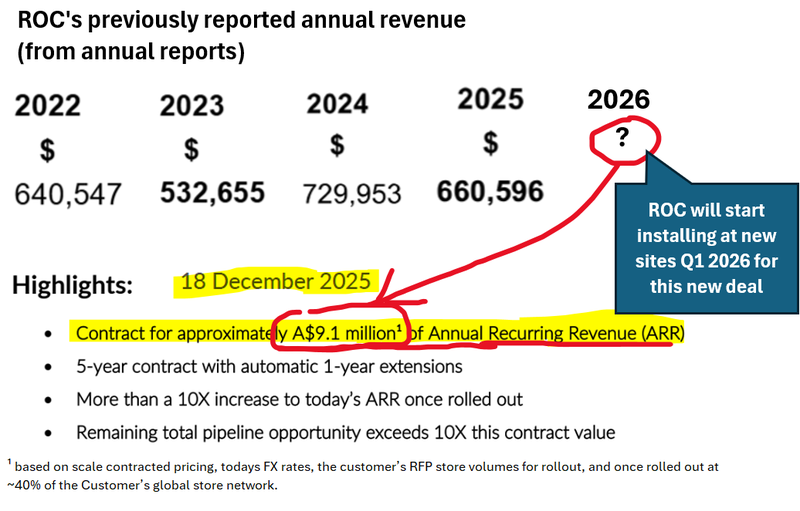
Task: Select the 660,596 revenue value
Action: [x=490, y=190]
